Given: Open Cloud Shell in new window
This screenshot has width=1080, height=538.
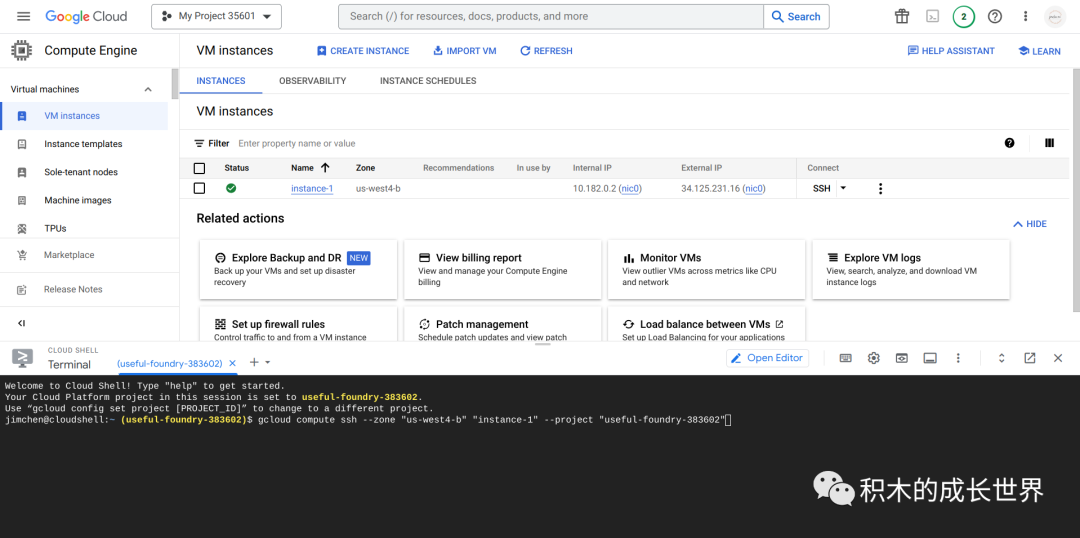Looking at the screenshot, I should (x=1030, y=358).
